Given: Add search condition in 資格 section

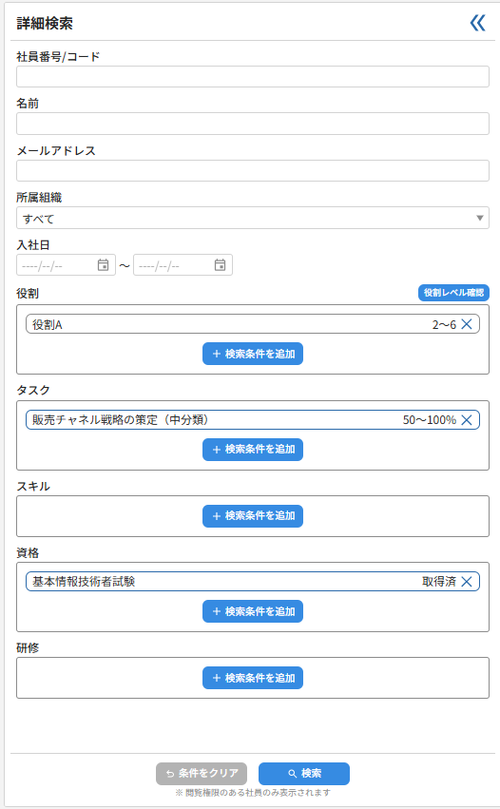Looking at the screenshot, I should (x=253, y=611).
